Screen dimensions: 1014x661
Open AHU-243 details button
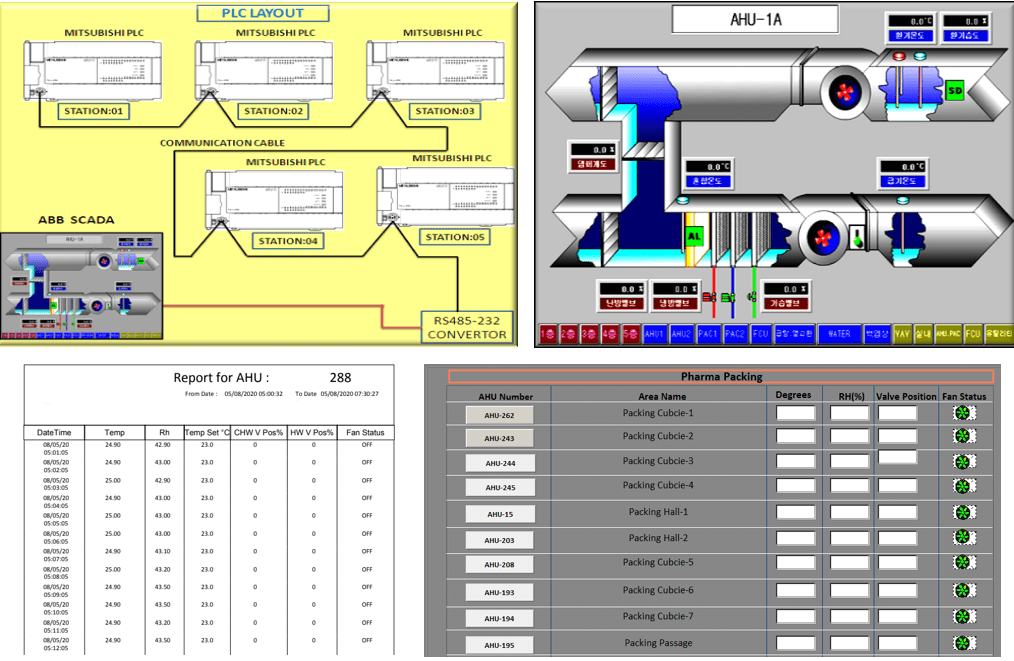tap(499, 439)
